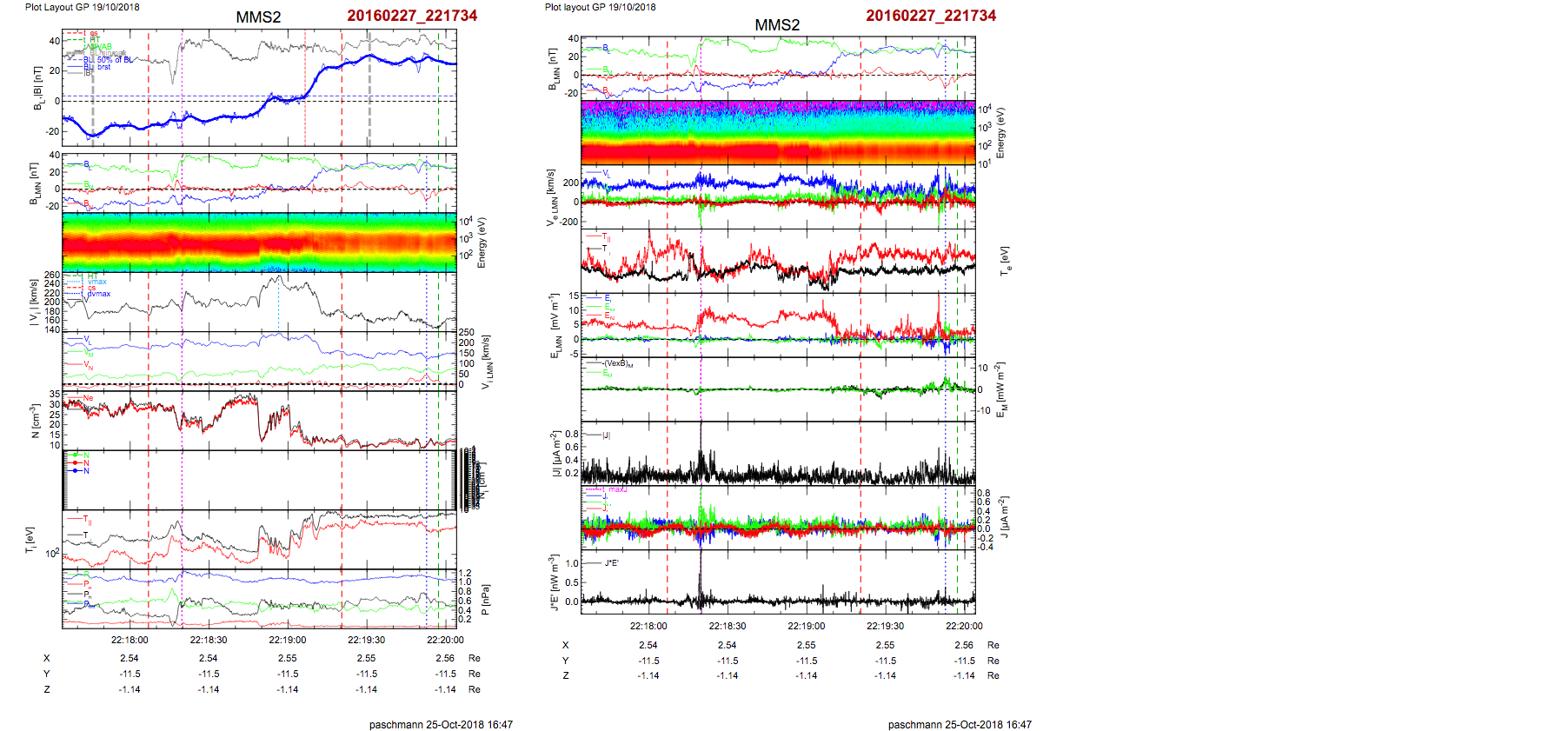Click the left footer 'paschmann 25-Oct-2018 16:47'
Viewport: 1568px width, 731px height.
tap(441, 724)
